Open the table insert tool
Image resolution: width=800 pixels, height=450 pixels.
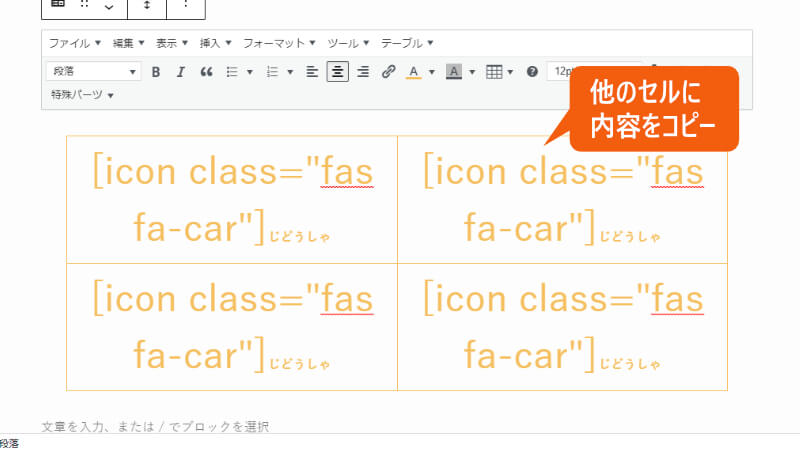point(494,72)
